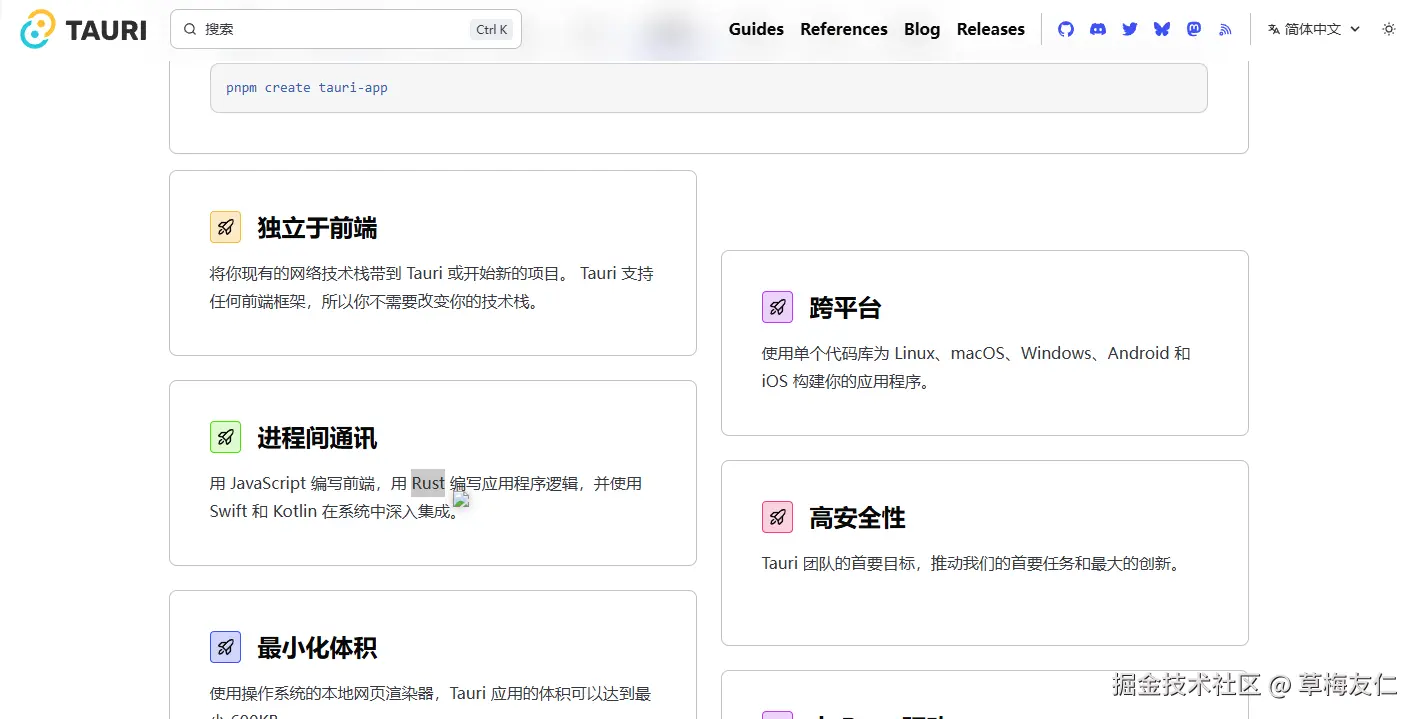The height and width of the screenshot is (719, 1418).
Task: Click the Ctrl K shortcut badge
Action: coord(492,29)
